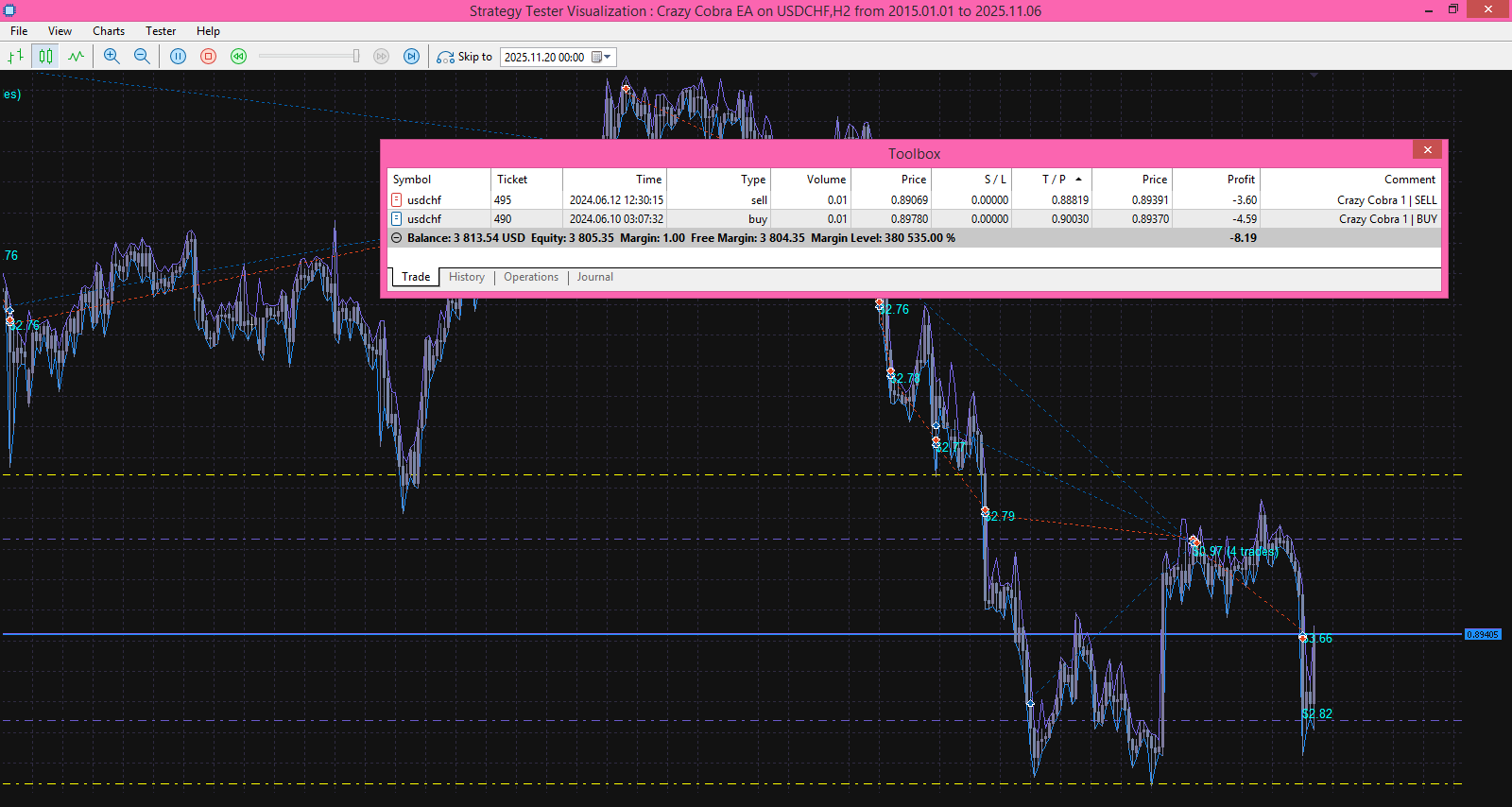The width and height of the screenshot is (1512, 807).
Task: Zoom in on the chart
Action: [112, 57]
